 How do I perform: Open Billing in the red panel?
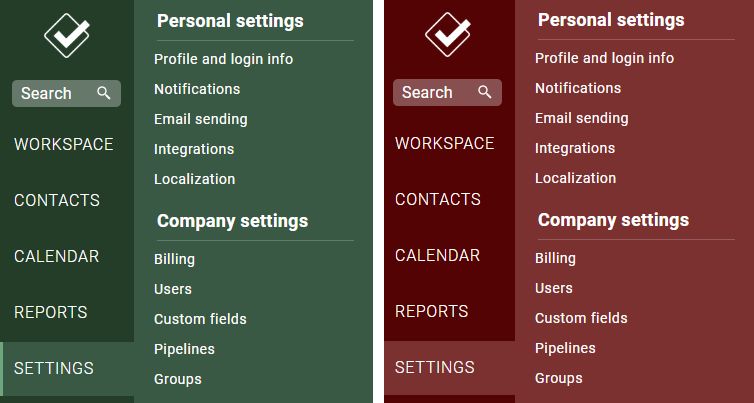555,258
